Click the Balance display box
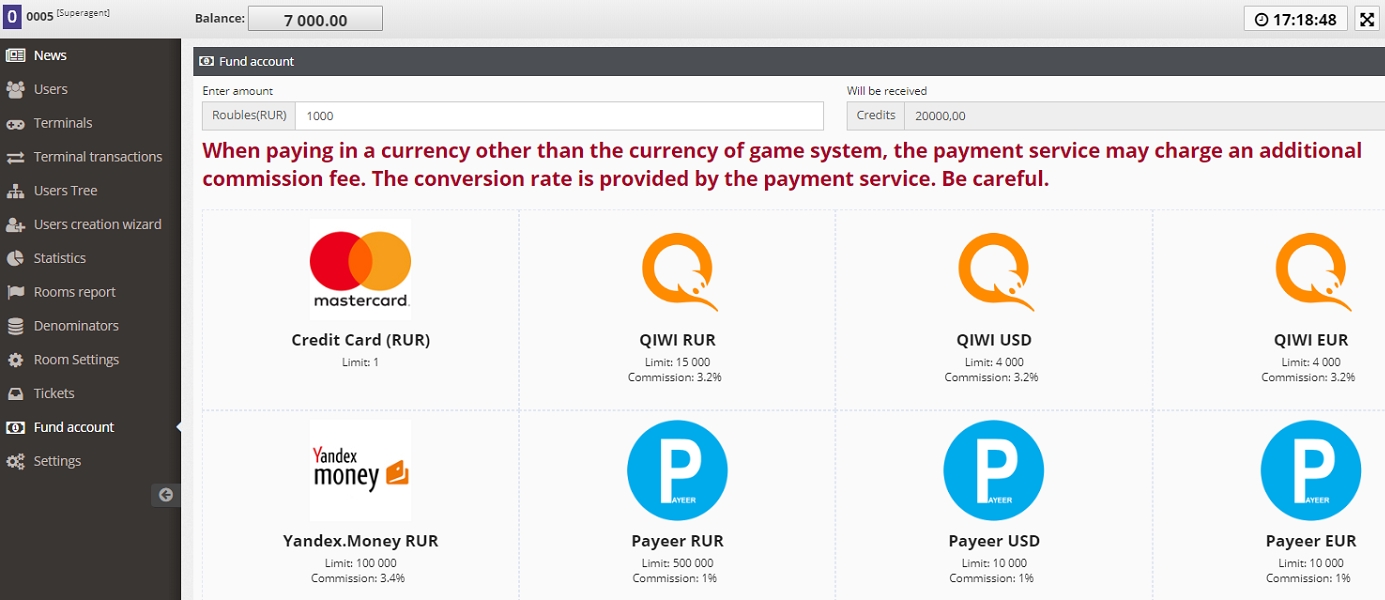 click(315, 17)
